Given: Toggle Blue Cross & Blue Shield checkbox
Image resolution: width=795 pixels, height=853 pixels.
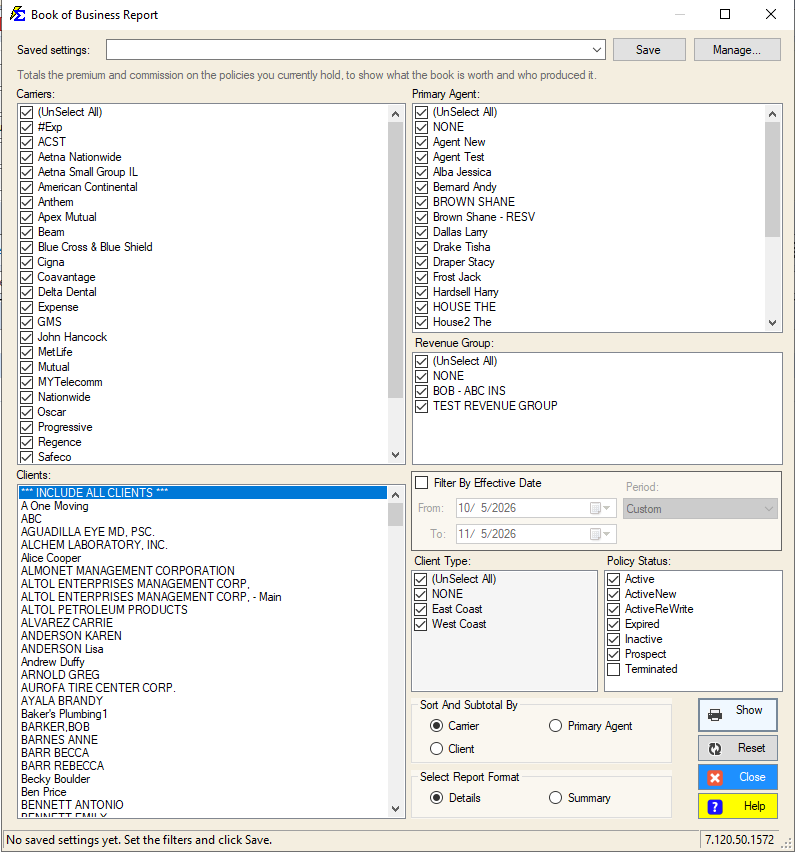Looking at the screenshot, I should 27,248.
